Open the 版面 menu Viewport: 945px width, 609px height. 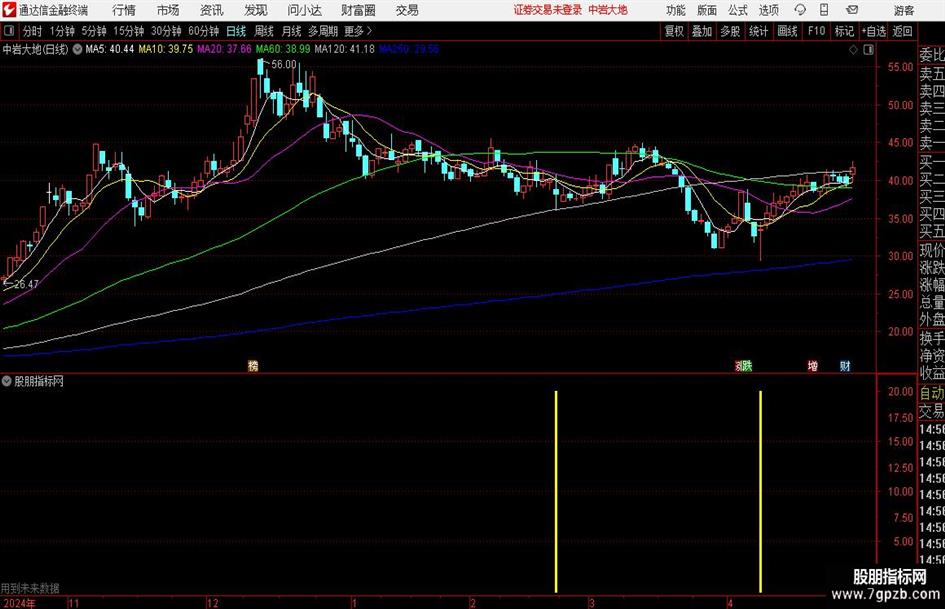coord(707,10)
